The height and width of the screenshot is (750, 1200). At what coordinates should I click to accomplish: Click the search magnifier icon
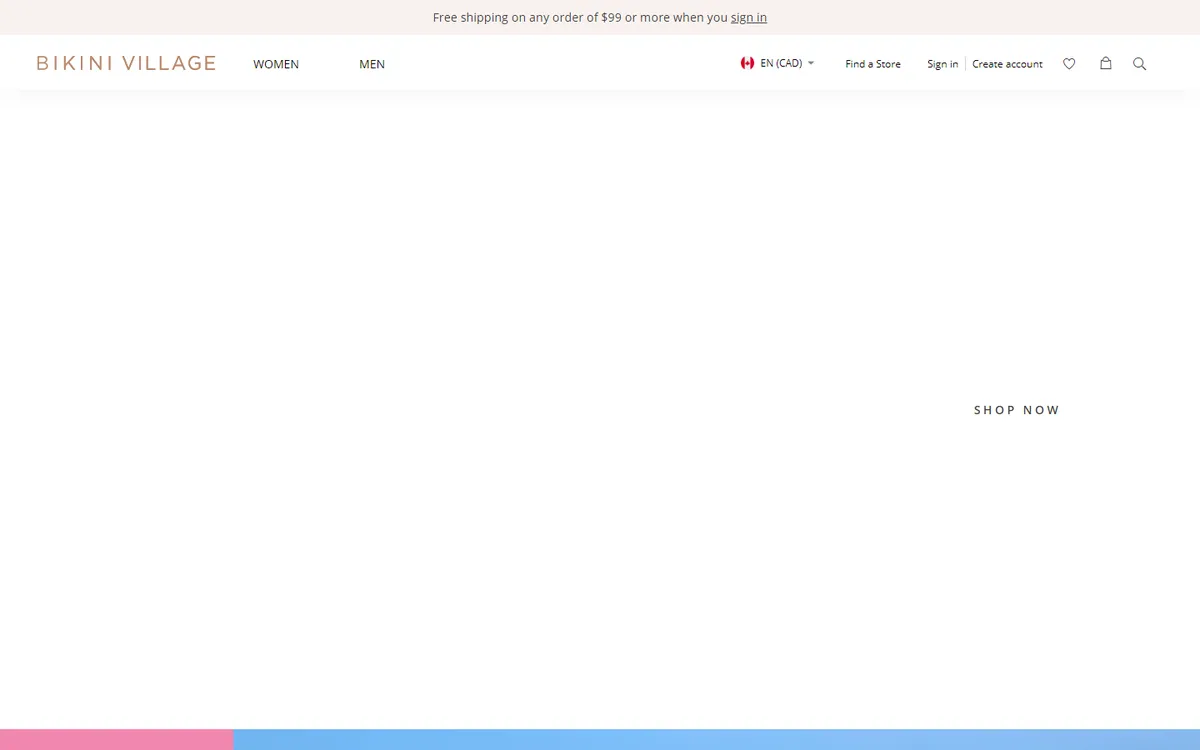pyautogui.click(x=1139, y=64)
